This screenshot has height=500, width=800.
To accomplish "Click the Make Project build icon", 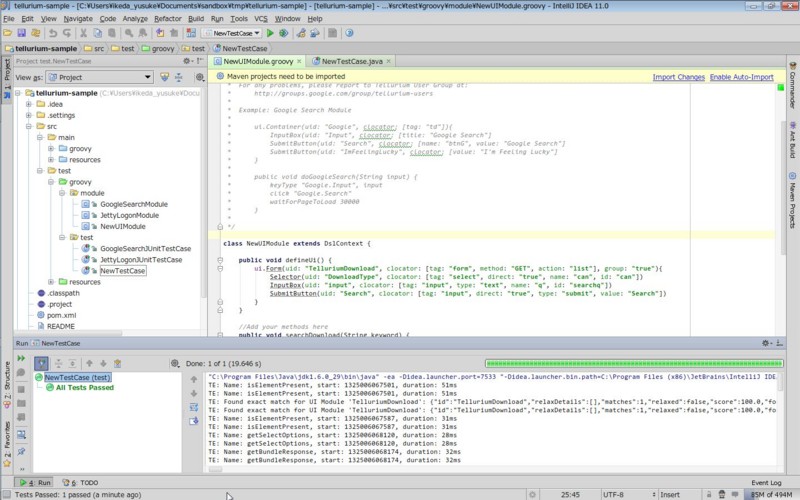I will (191, 33).
